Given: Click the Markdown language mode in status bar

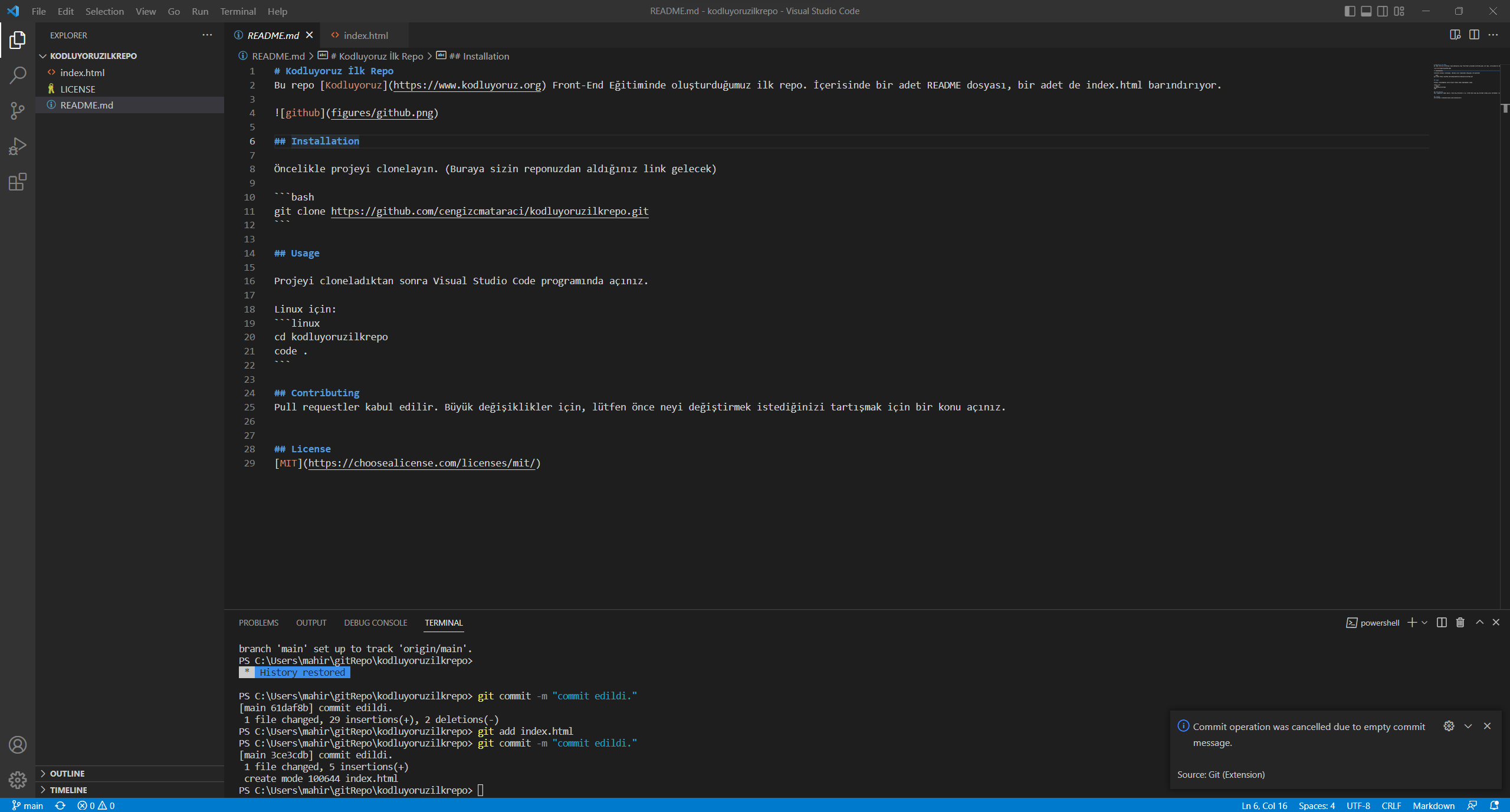Looking at the screenshot, I should point(1433,806).
